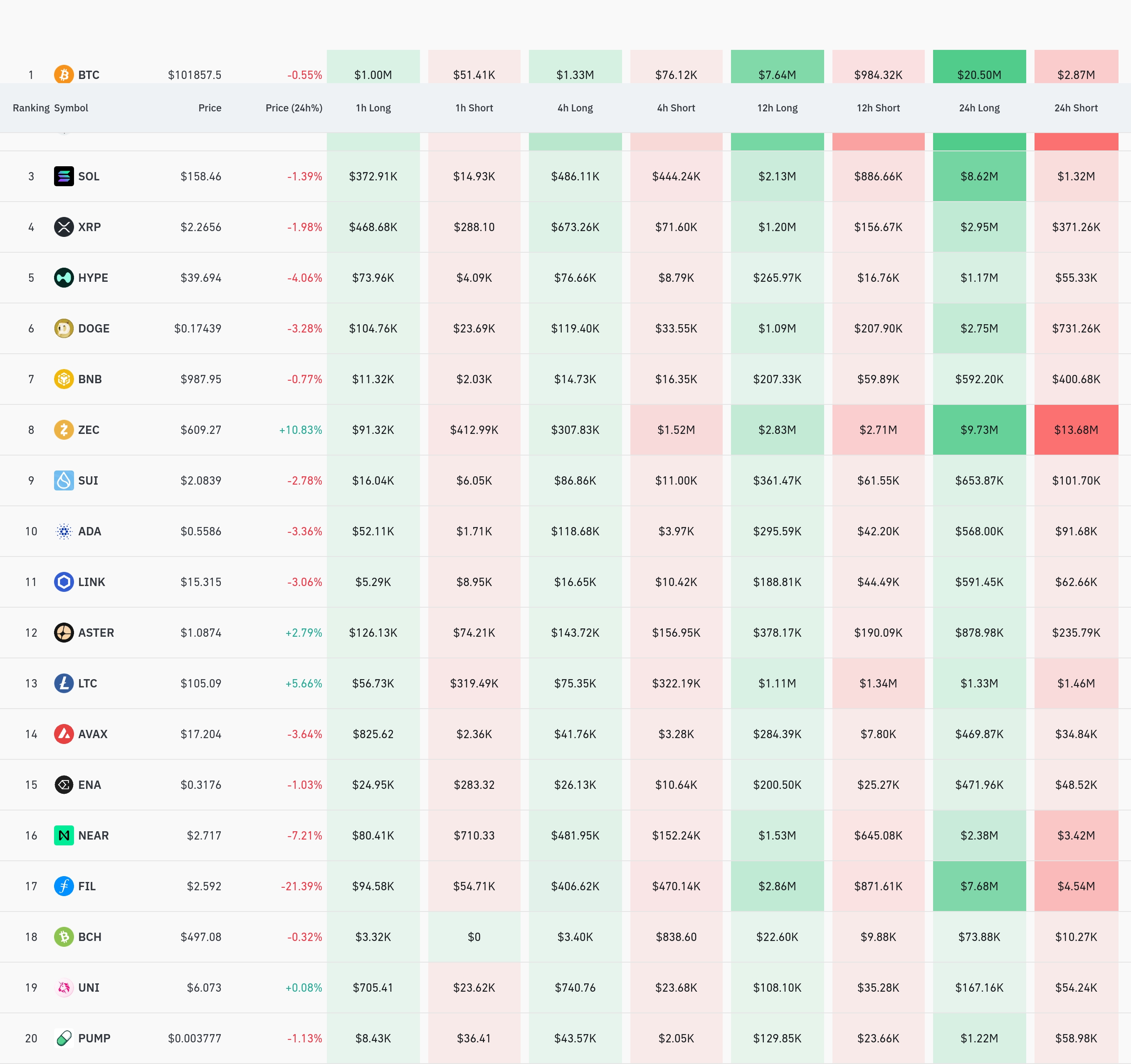Sort table by 1h Short header
The image size is (1131, 1064).
click(474, 108)
